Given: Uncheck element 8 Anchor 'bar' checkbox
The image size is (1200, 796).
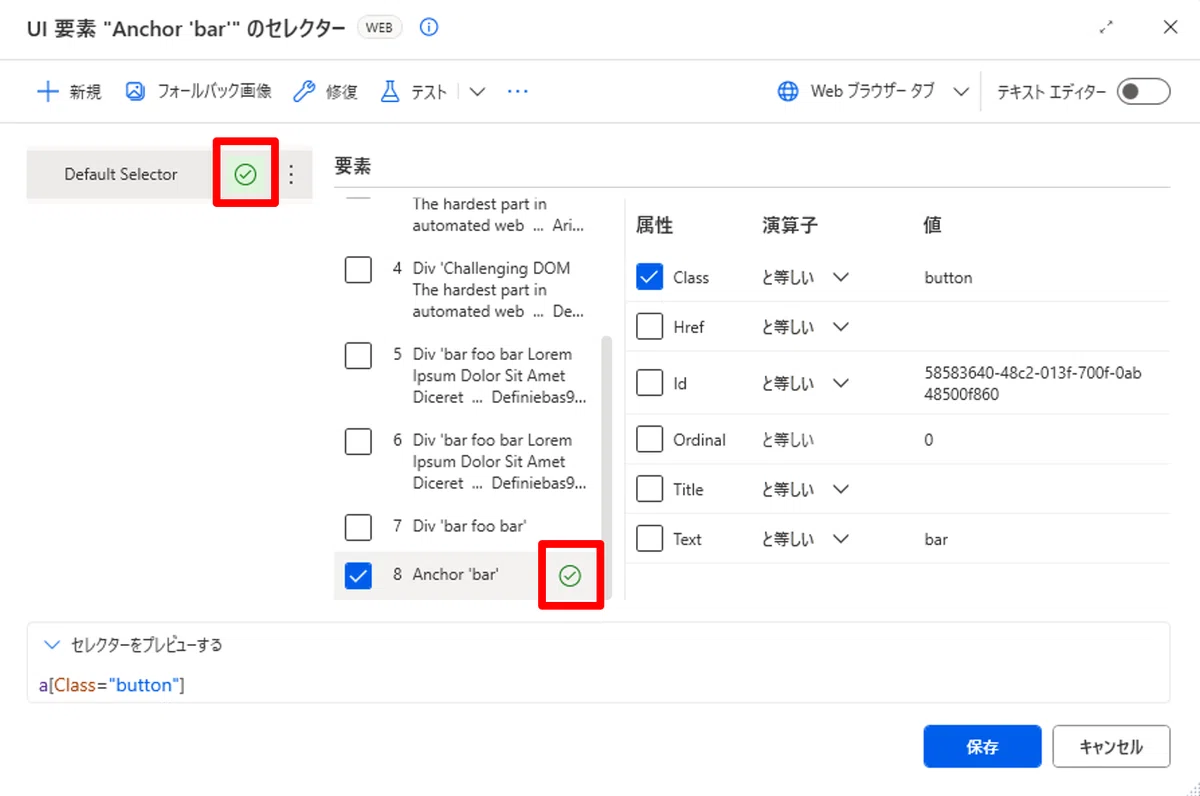Looking at the screenshot, I should pyautogui.click(x=358, y=575).
